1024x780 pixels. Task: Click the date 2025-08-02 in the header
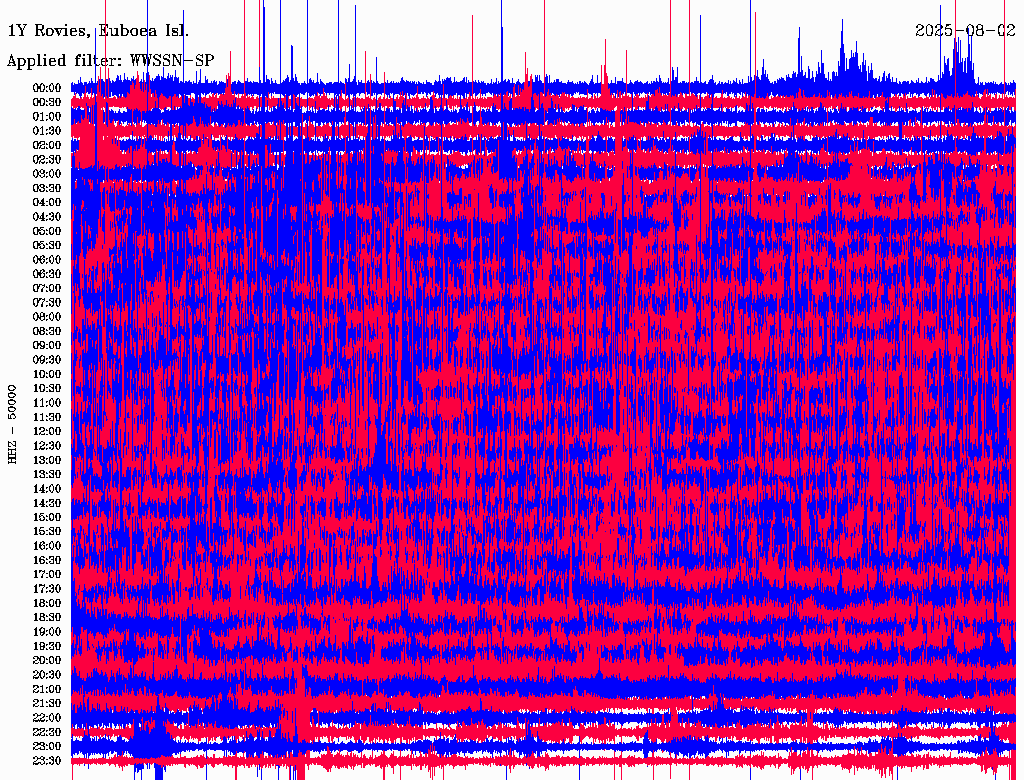click(x=965, y=31)
